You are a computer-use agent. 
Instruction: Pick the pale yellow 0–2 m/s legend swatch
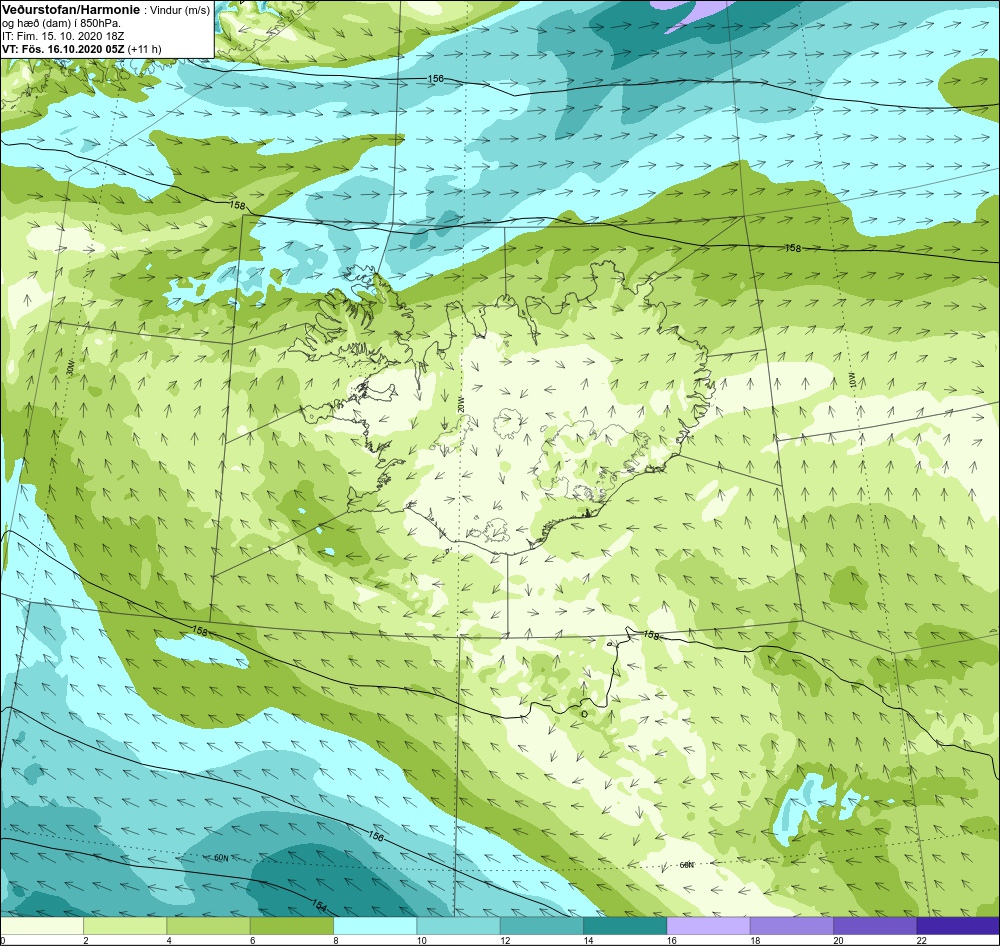(x=42, y=925)
